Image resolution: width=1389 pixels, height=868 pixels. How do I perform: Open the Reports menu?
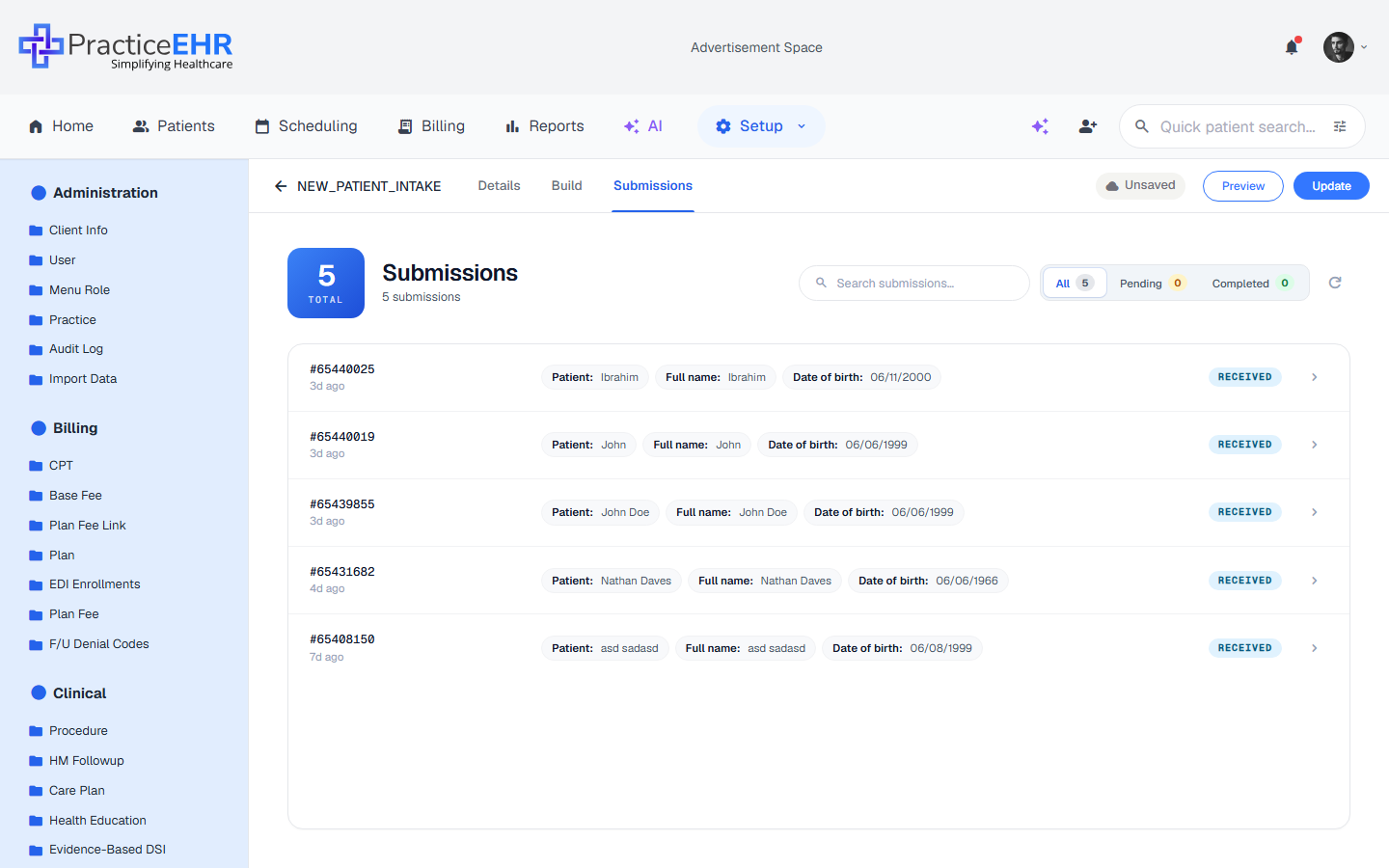(545, 126)
